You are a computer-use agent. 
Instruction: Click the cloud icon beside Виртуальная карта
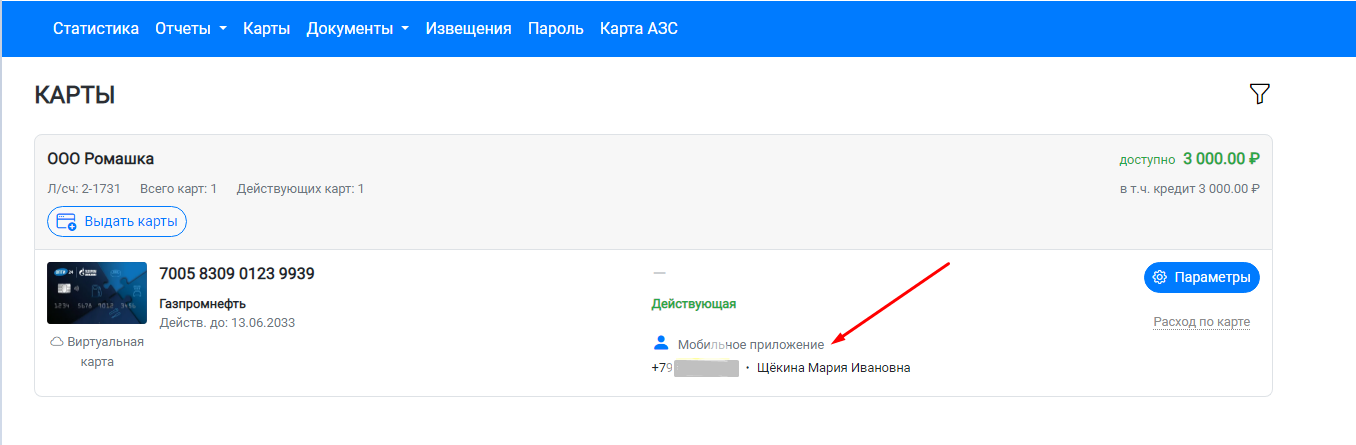57,342
